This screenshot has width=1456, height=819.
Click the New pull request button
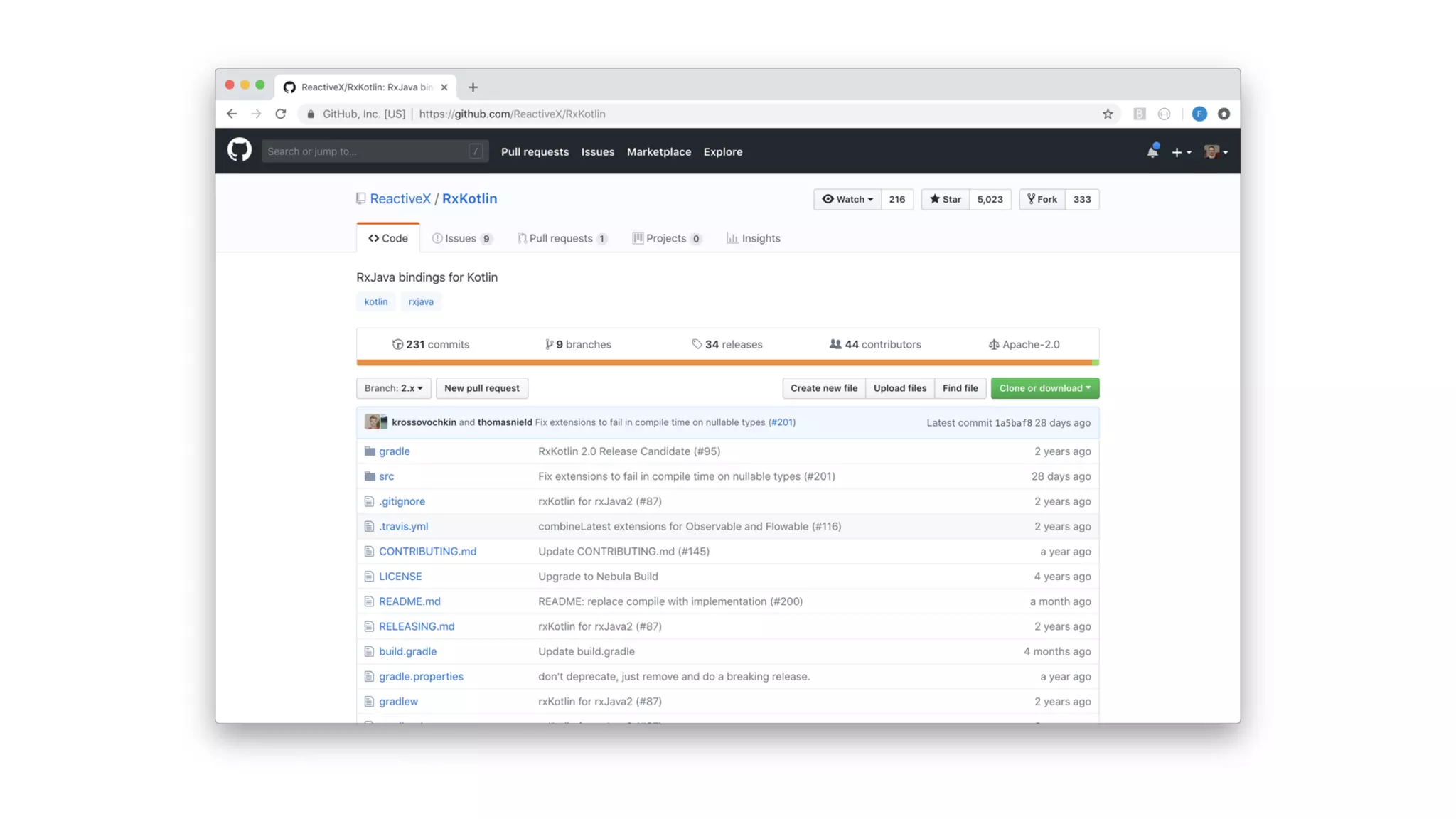(481, 388)
